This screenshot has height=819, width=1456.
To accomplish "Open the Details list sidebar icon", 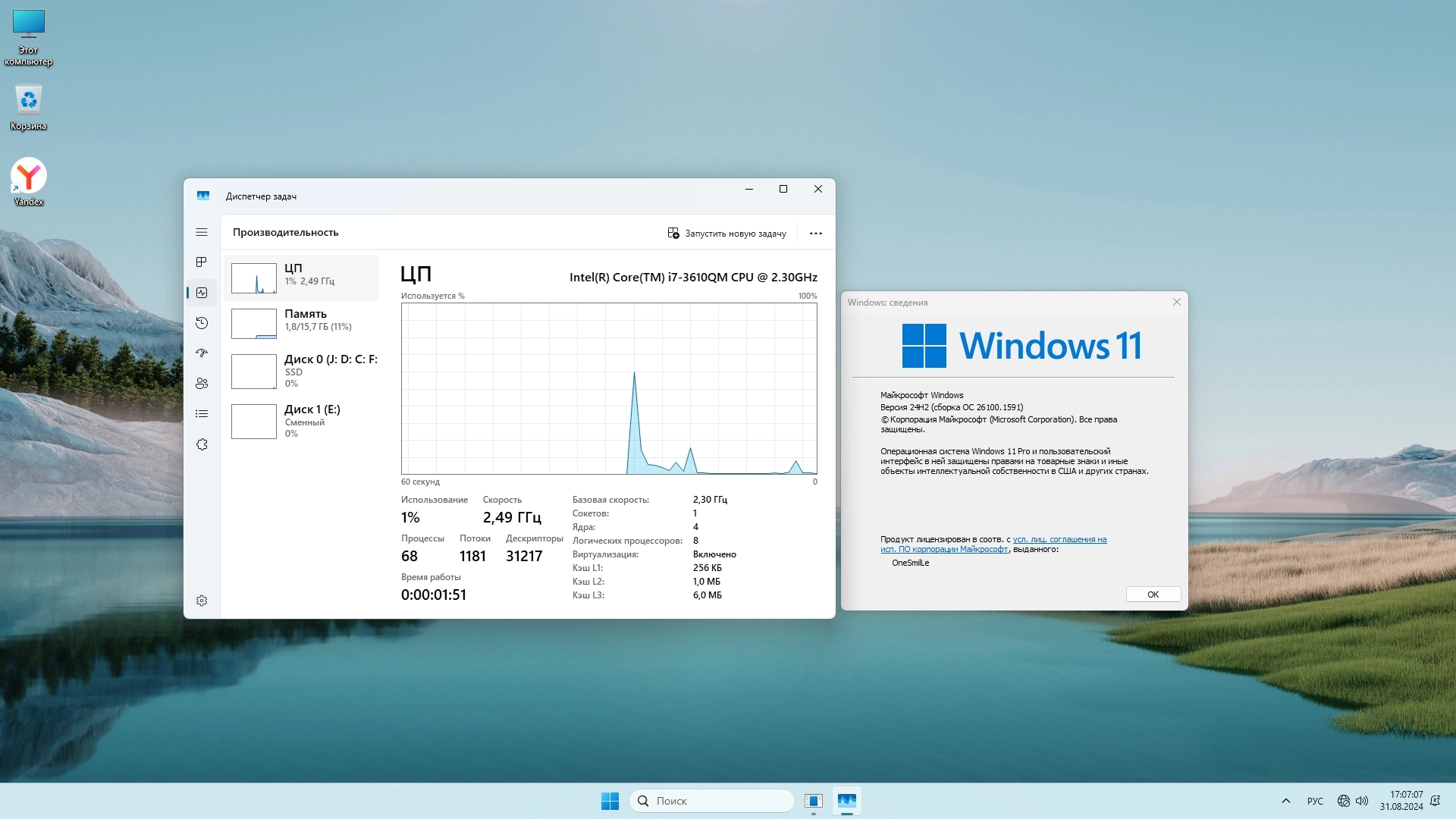I will [x=202, y=414].
